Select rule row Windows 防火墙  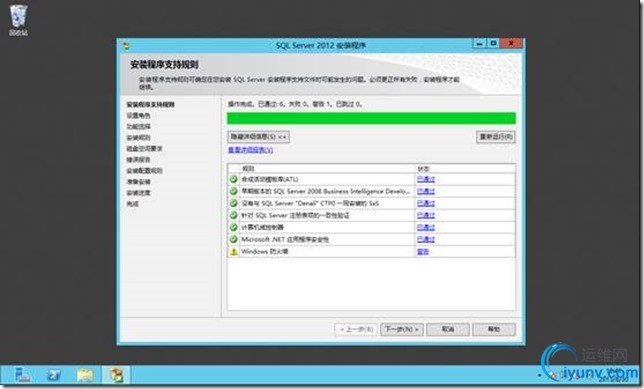(x=371, y=251)
